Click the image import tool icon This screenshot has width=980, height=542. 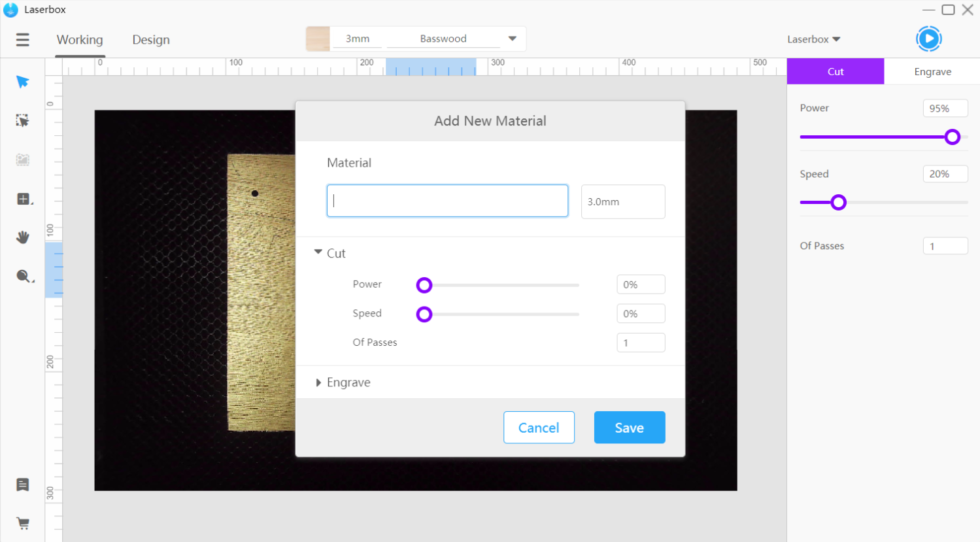[x=22, y=160]
